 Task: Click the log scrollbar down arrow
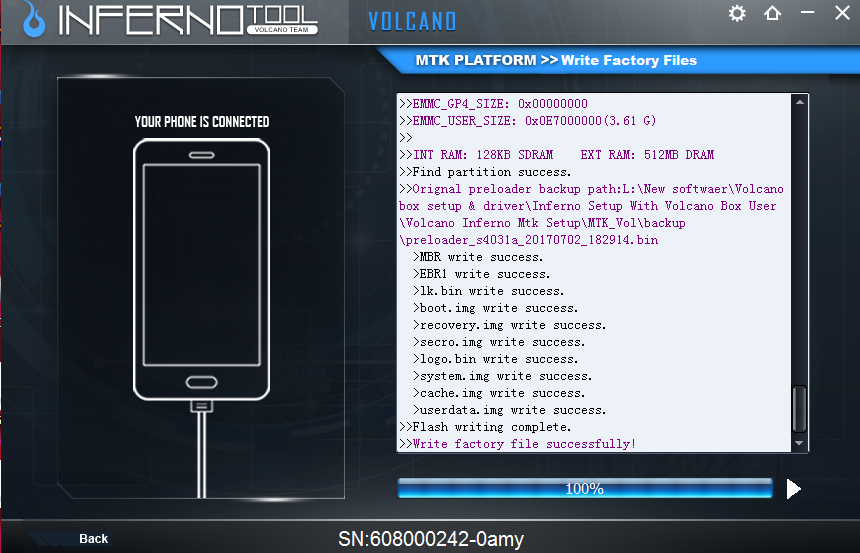tap(799, 443)
